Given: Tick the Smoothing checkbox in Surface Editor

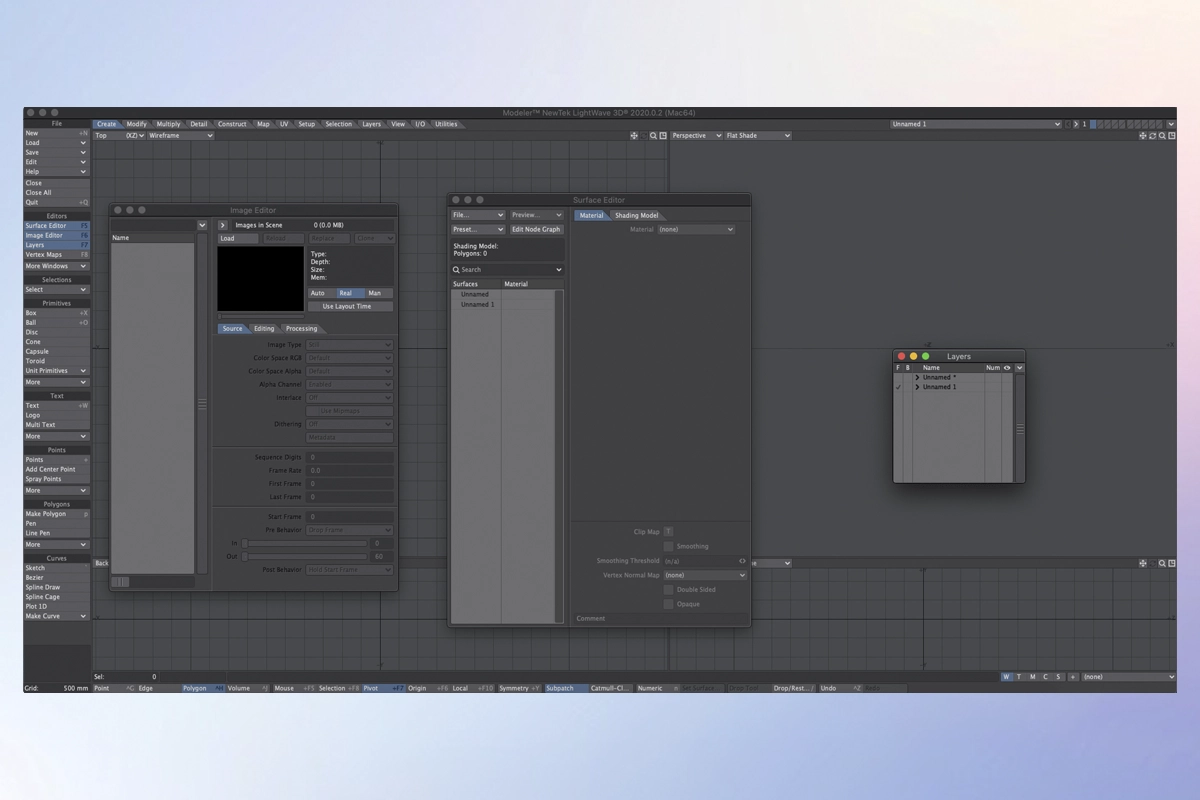Looking at the screenshot, I should (669, 547).
